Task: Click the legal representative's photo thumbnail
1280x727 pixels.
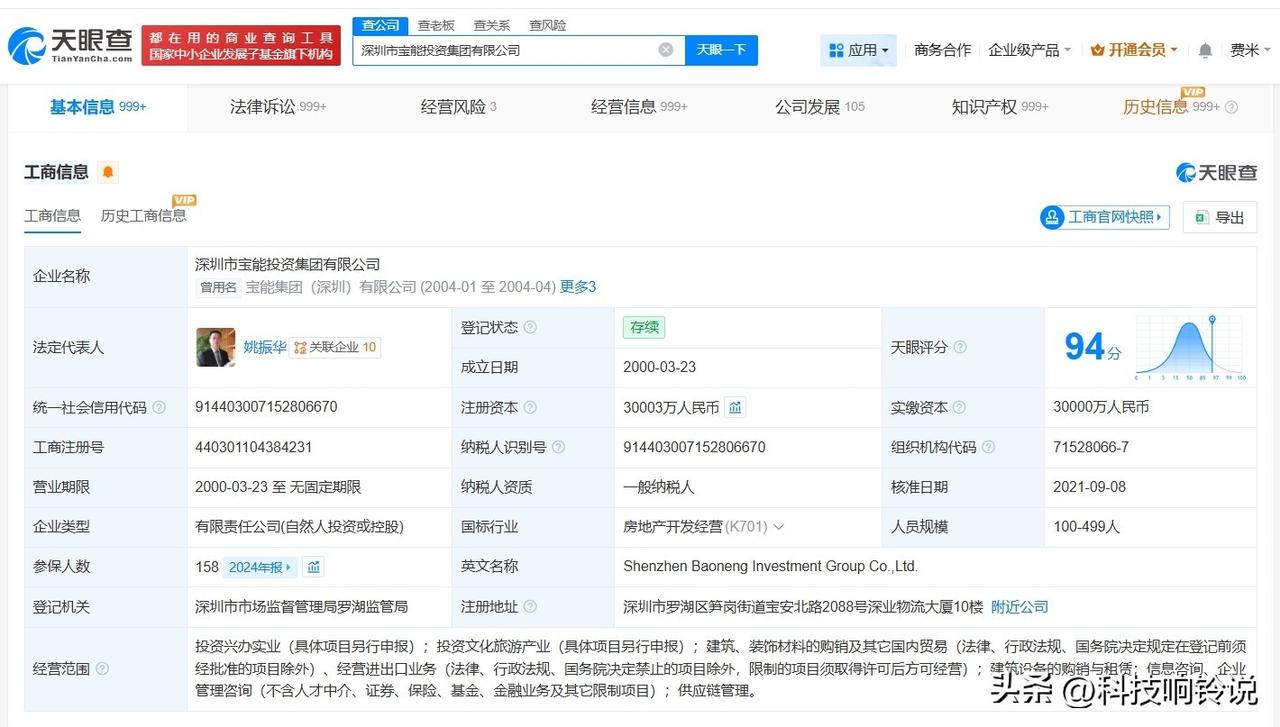Action: 216,347
